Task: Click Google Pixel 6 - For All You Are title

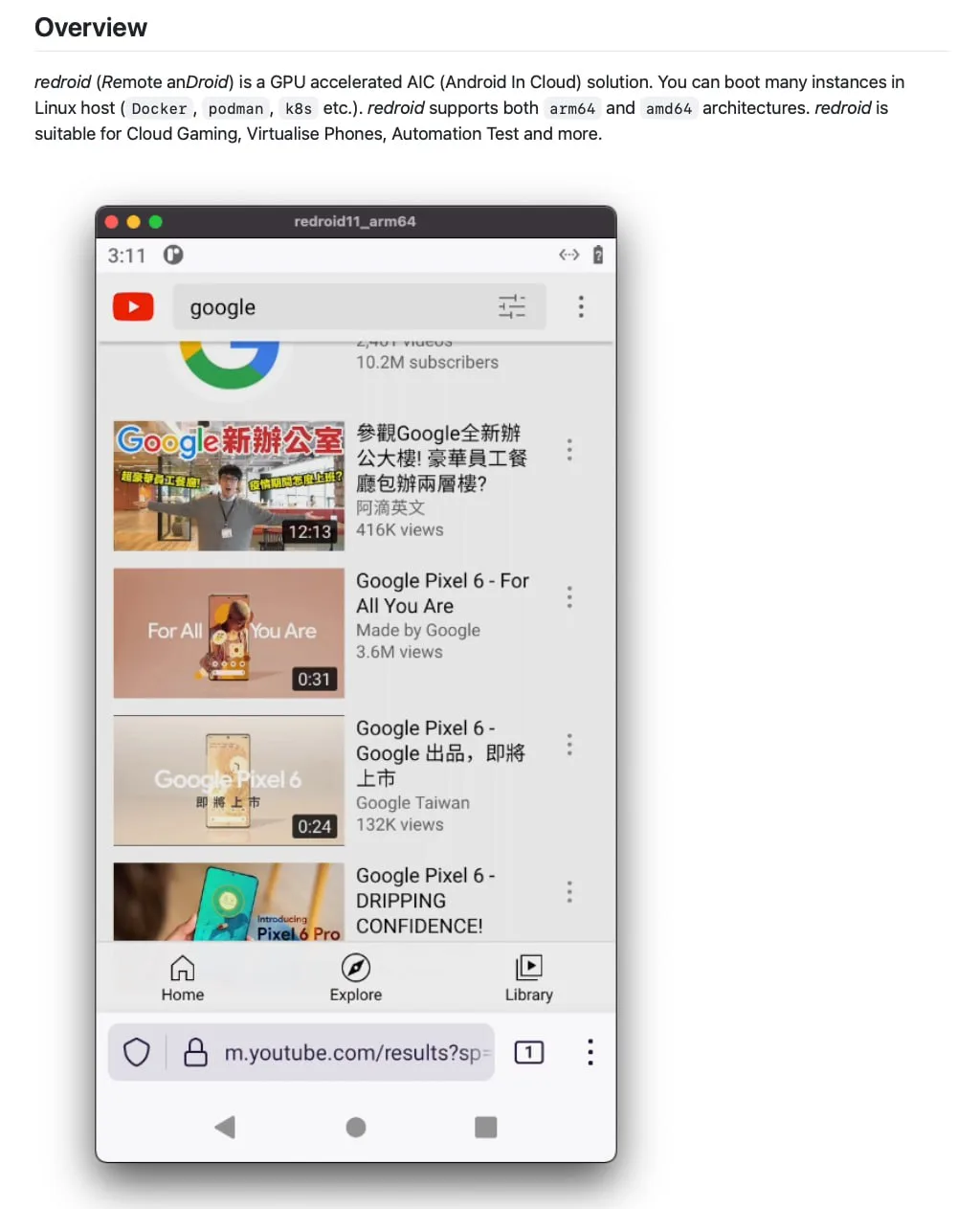Action: tap(442, 593)
